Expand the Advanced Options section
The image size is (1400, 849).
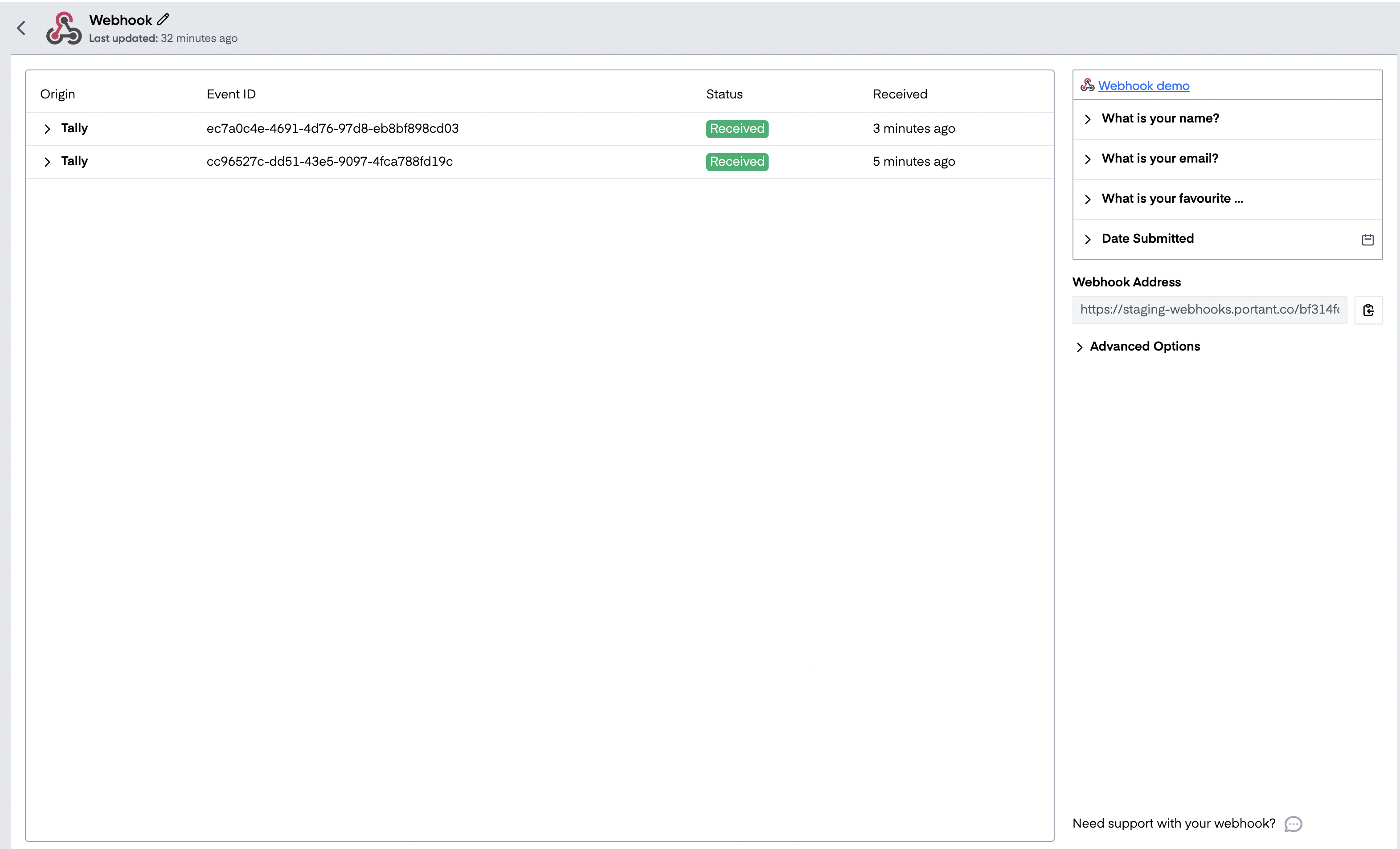point(1080,347)
